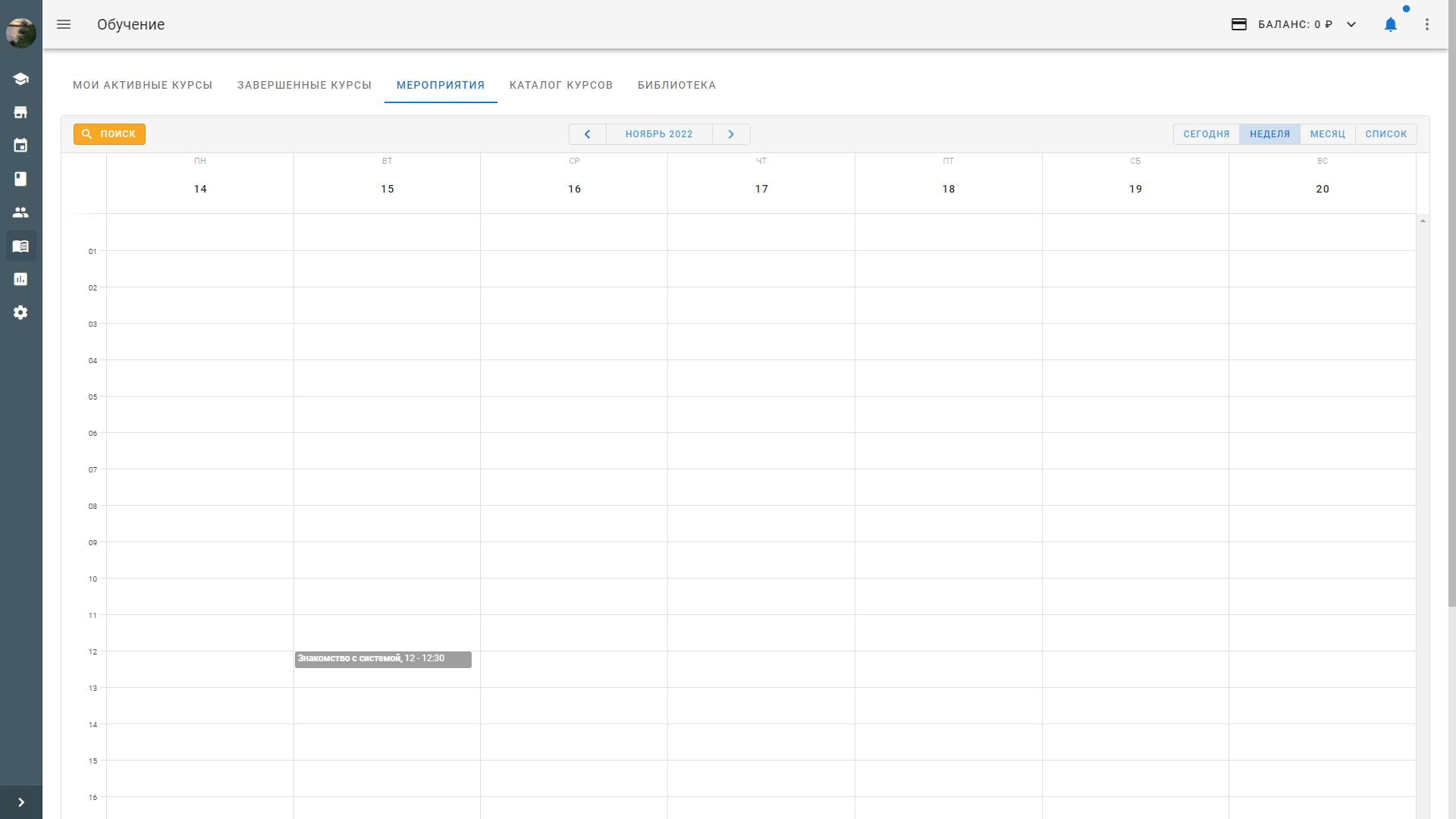The height and width of the screenshot is (819, 1456).
Task: Switch calendar to Неделя view
Action: tap(1269, 134)
